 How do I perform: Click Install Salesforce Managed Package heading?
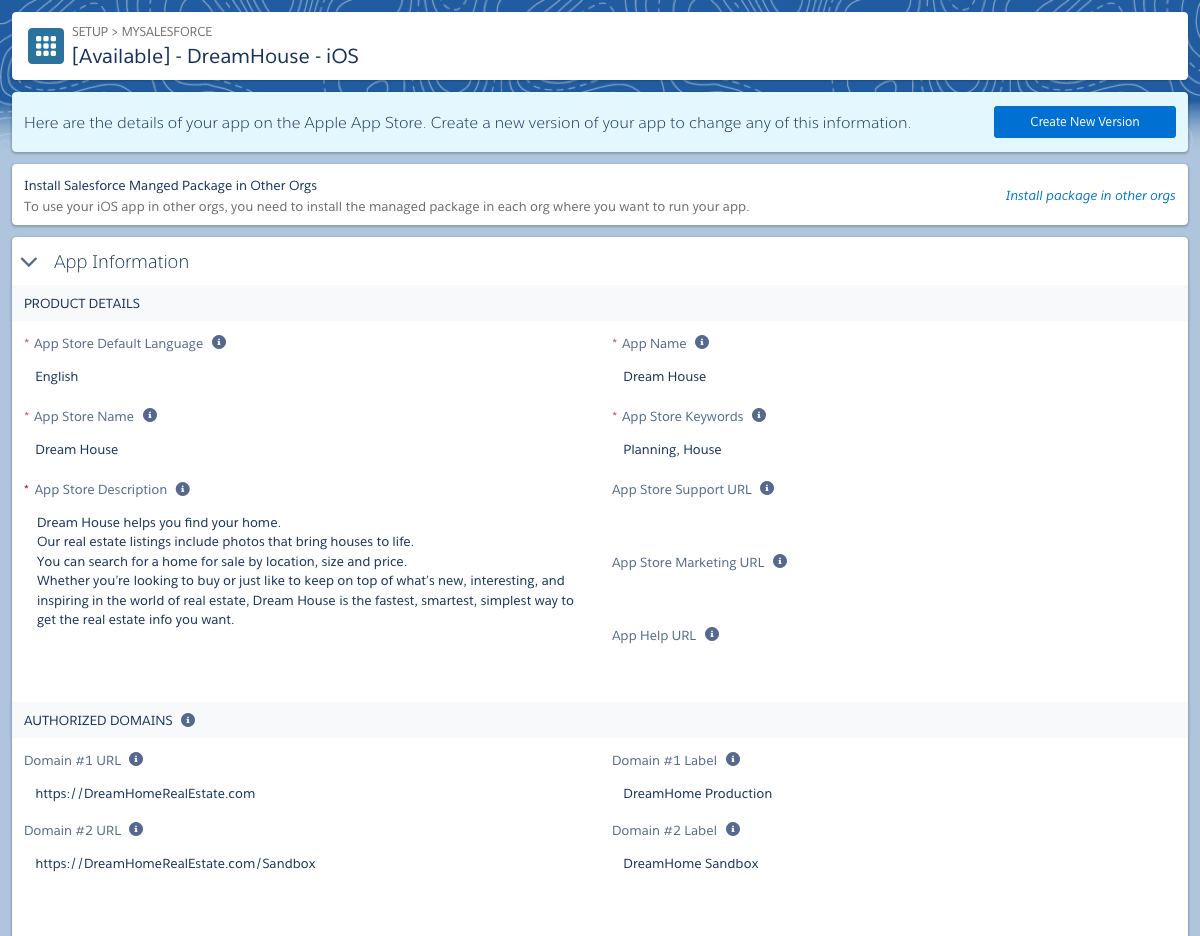pyautogui.click(x=170, y=186)
